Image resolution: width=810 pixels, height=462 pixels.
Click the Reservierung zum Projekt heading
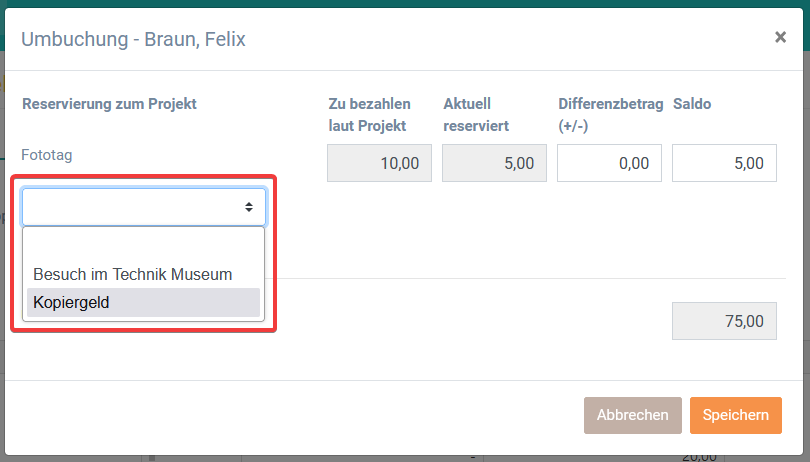click(x=109, y=103)
